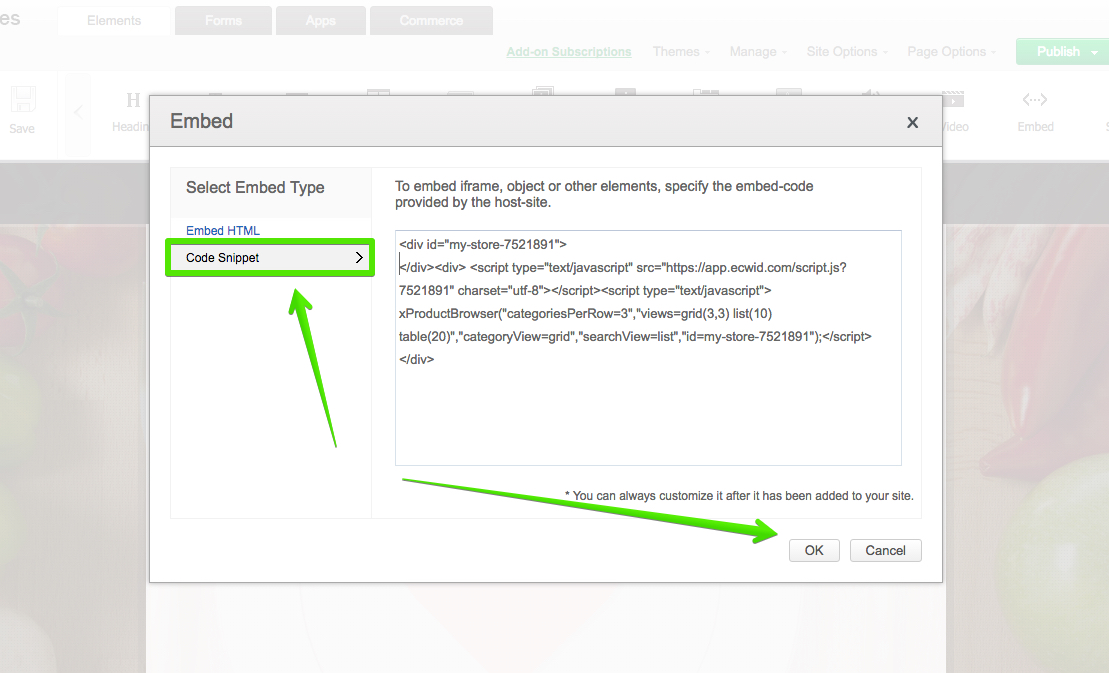Select Code Snippet embed type
1109x673 pixels.
270,257
